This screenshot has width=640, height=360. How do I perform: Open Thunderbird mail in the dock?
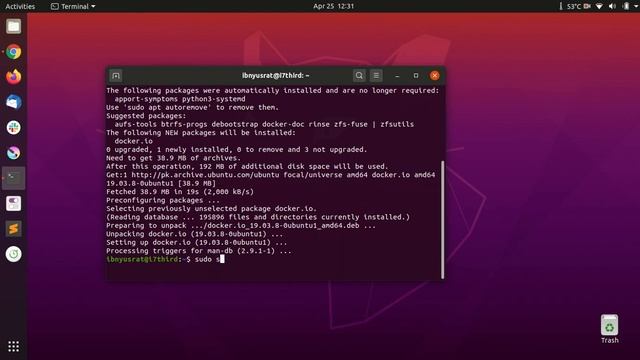point(13,102)
